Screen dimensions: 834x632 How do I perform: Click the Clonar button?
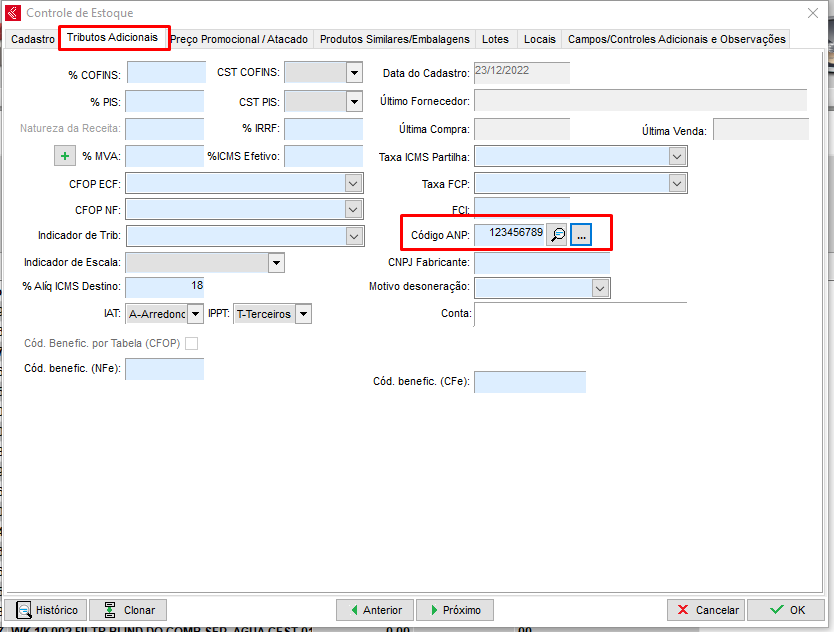128,610
